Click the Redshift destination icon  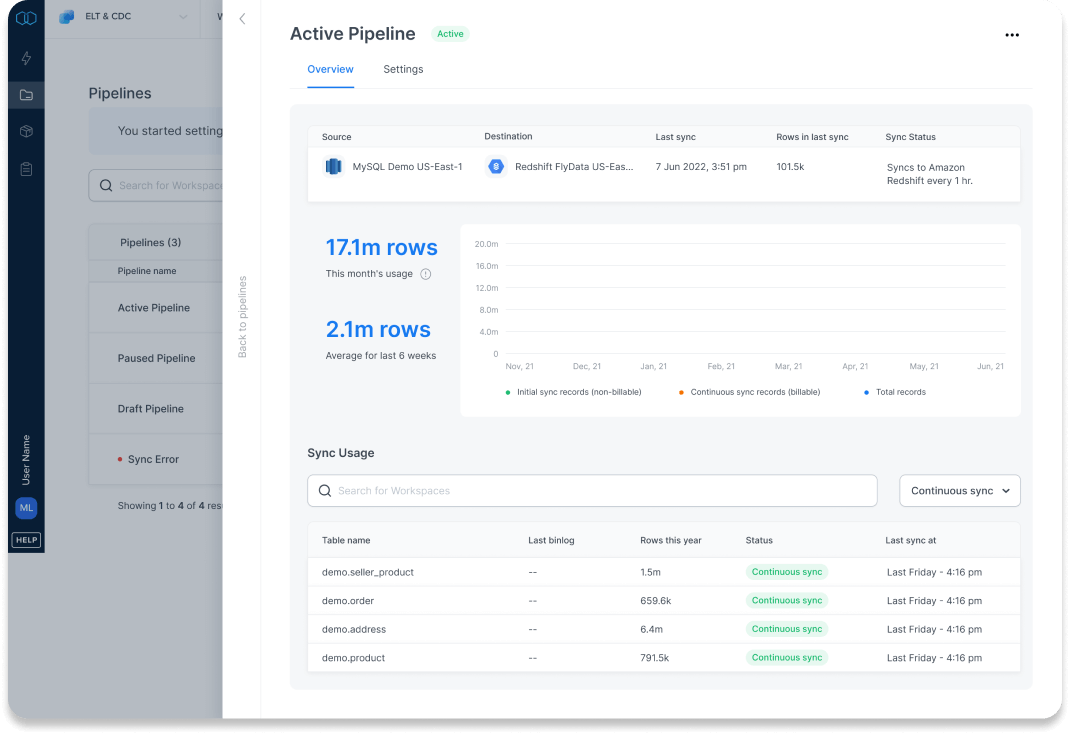click(x=496, y=167)
